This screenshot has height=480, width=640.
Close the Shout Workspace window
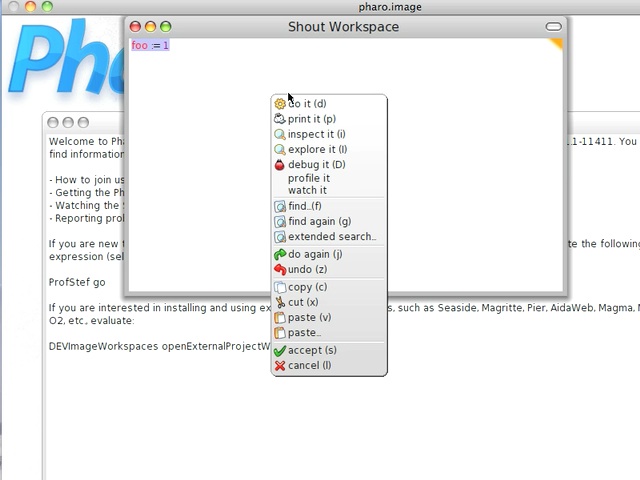pos(135,27)
